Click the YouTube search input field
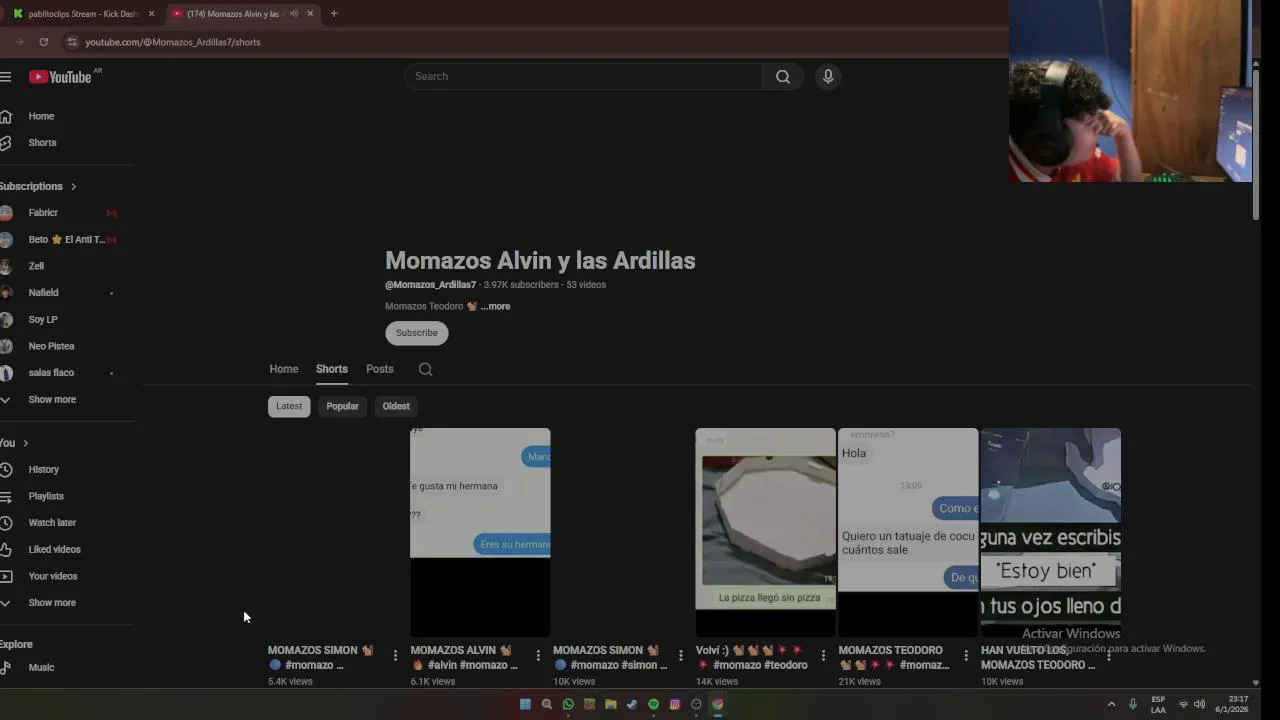The image size is (1280, 720). pyautogui.click(x=584, y=76)
